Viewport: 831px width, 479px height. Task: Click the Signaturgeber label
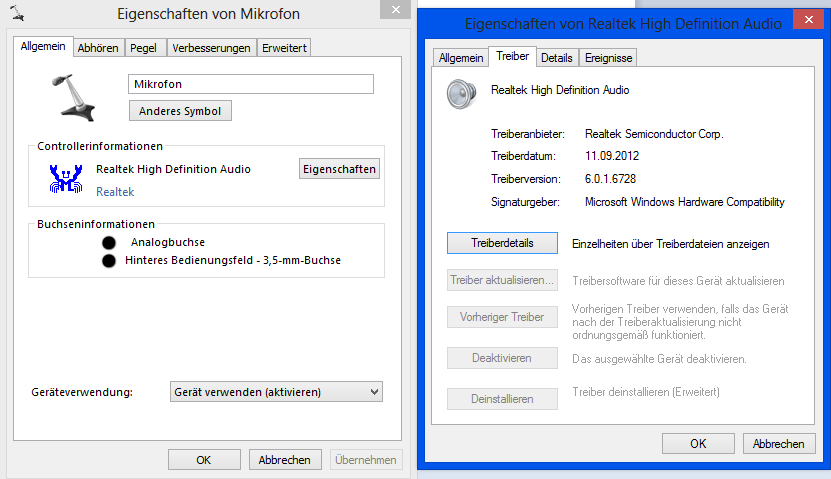pos(525,202)
